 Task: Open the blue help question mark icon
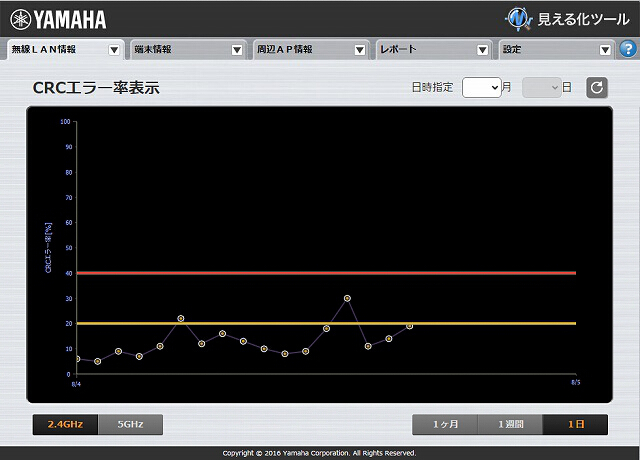tap(628, 49)
